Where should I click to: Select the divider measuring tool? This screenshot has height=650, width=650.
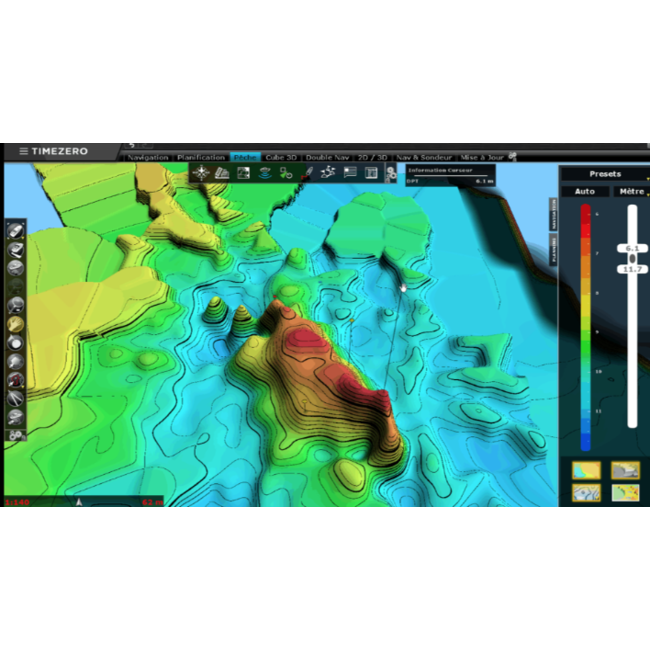pos(16,398)
